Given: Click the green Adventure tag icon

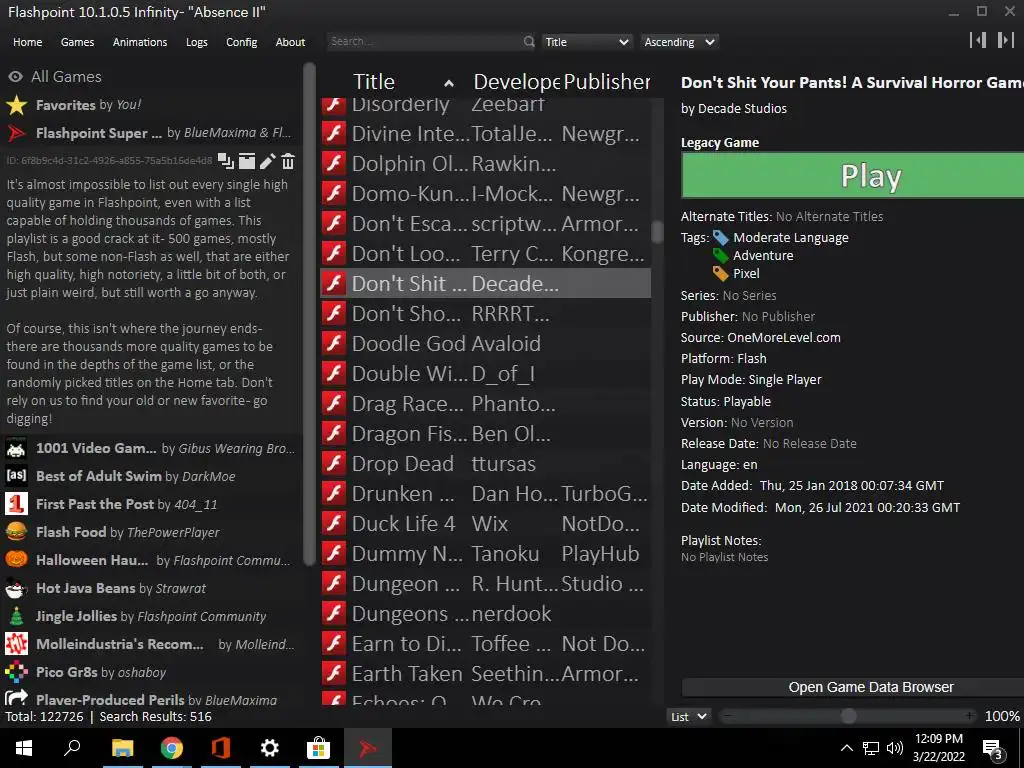Looking at the screenshot, I should 720,255.
